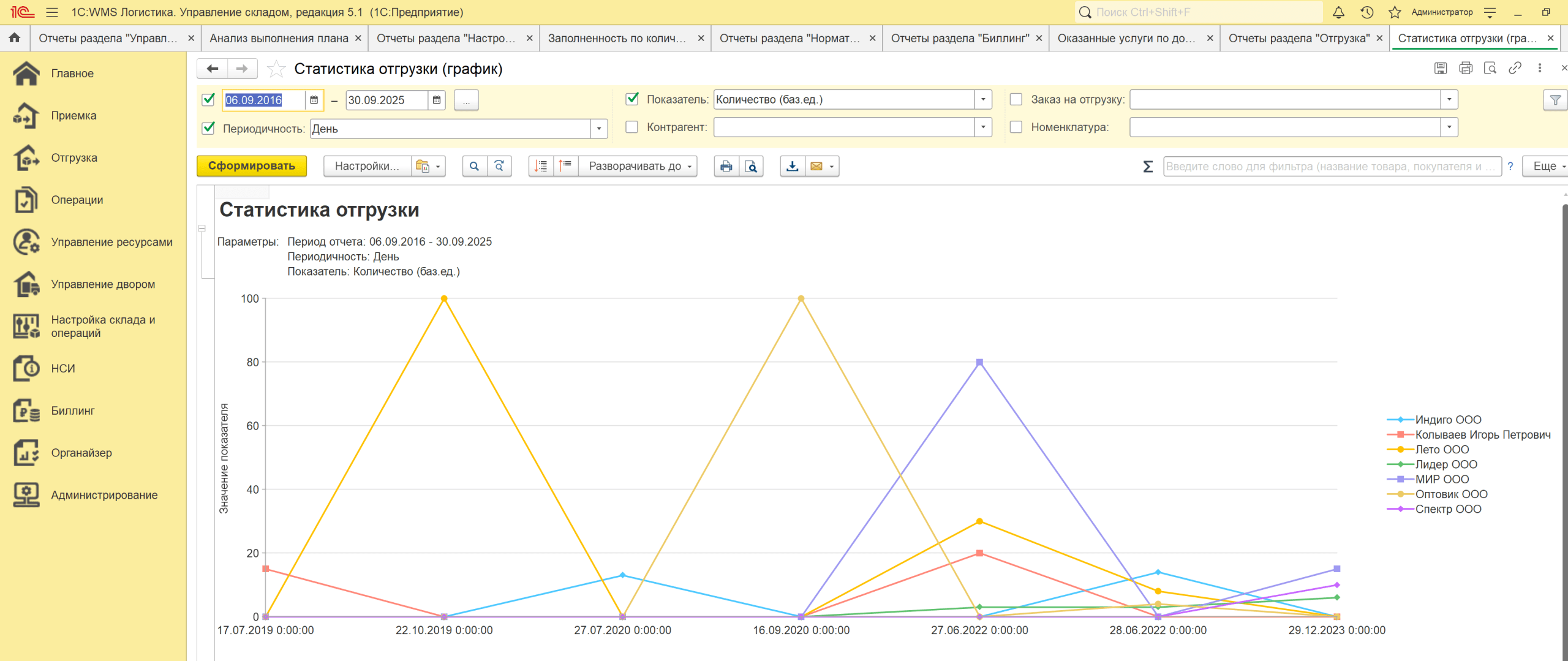Switch to Анализ выполнения плана tab
This screenshot has width=1568, height=661.
pos(279,38)
